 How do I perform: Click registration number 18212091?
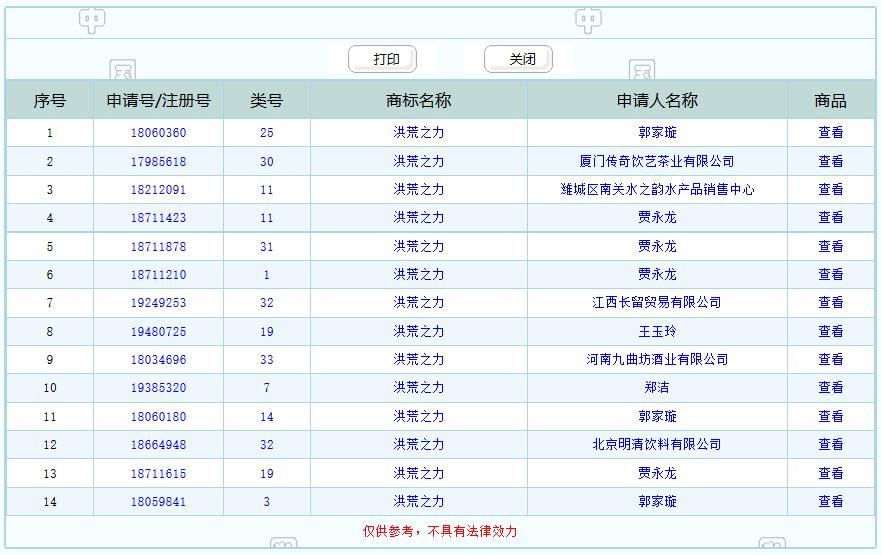coord(158,189)
